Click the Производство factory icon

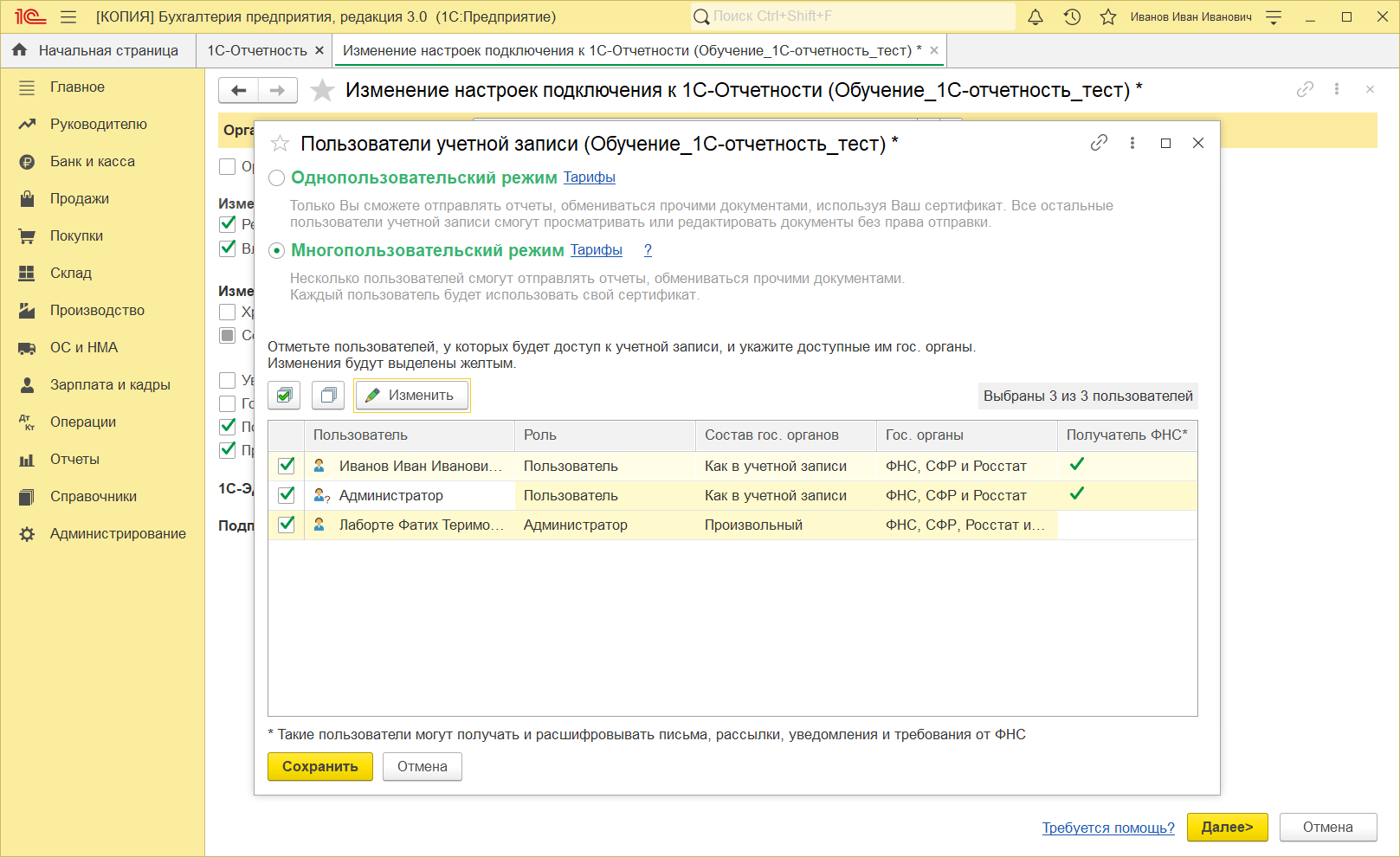pos(27,310)
